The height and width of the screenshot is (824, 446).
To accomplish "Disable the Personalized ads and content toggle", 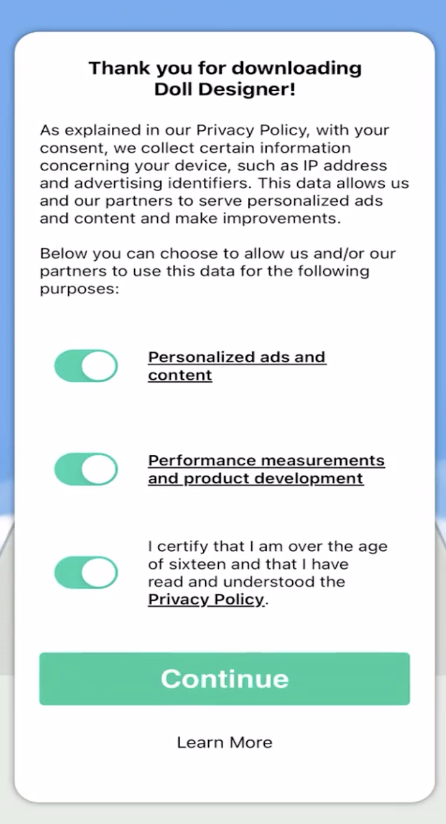I will click(86, 366).
